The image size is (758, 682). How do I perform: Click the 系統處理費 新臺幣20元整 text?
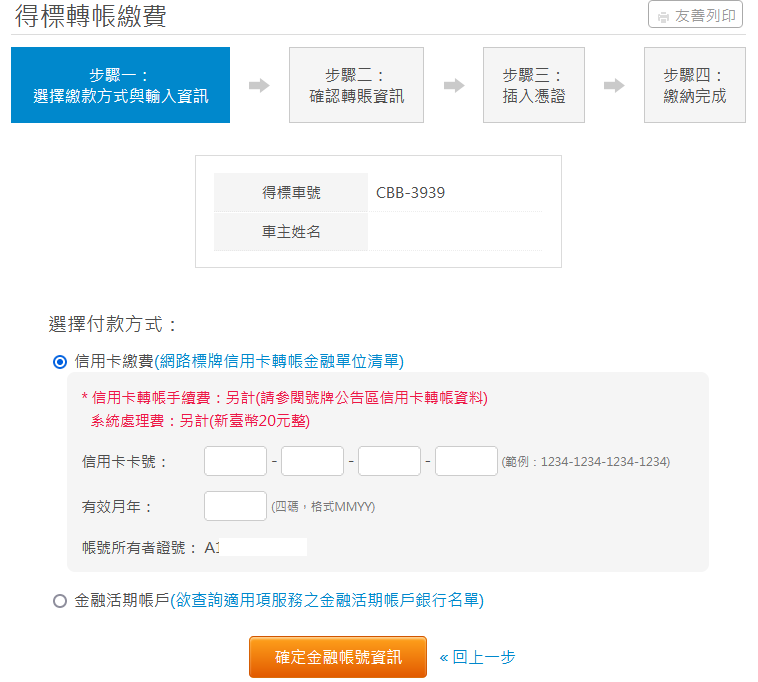(200, 421)
